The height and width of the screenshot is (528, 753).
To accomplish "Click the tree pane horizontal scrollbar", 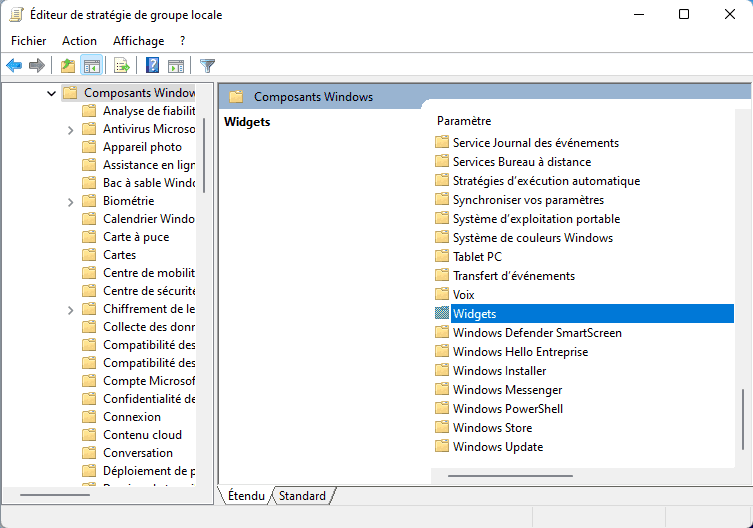I will tap(55, 494).
